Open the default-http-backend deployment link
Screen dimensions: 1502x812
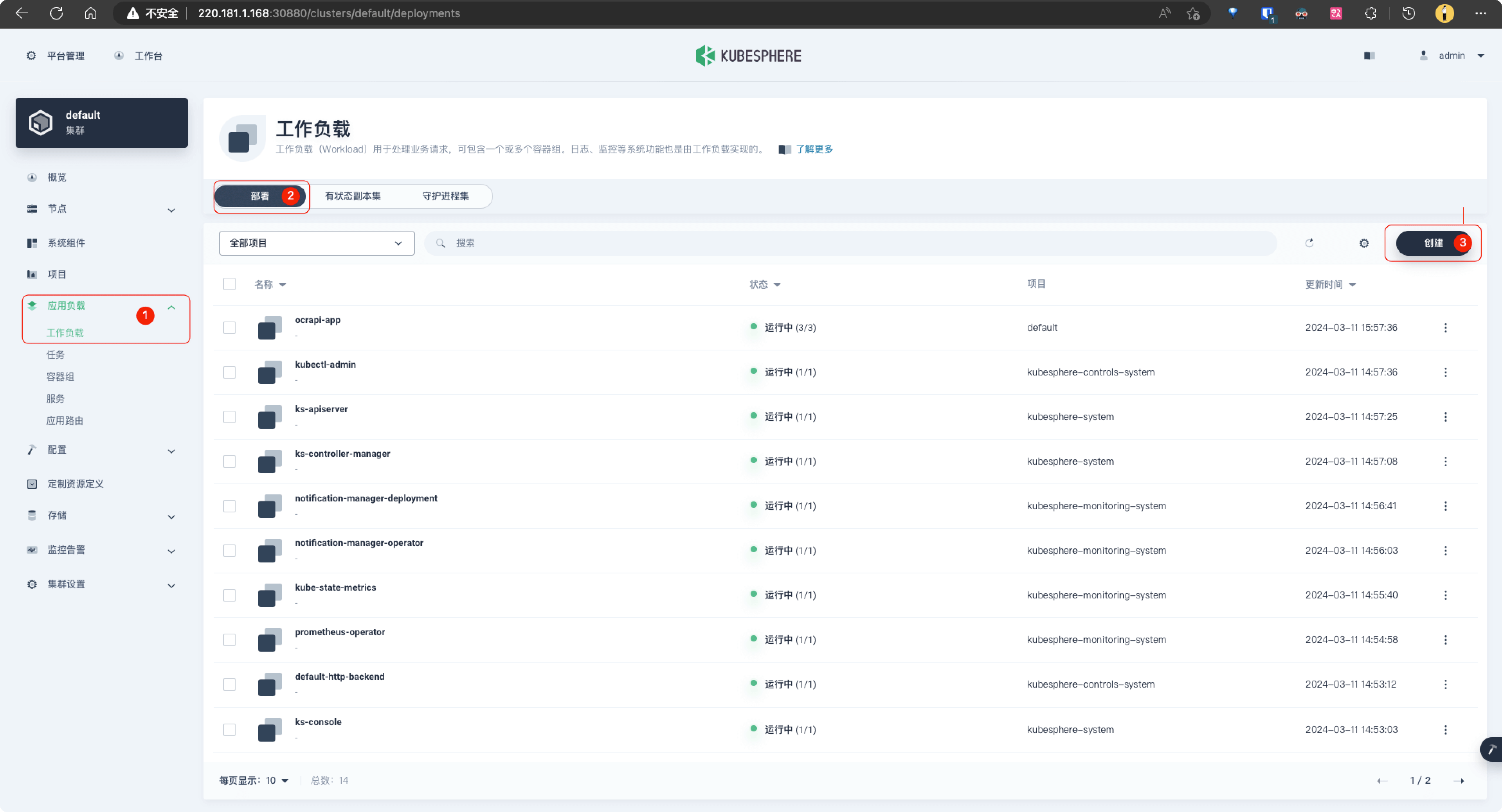(x=339, y=677)
